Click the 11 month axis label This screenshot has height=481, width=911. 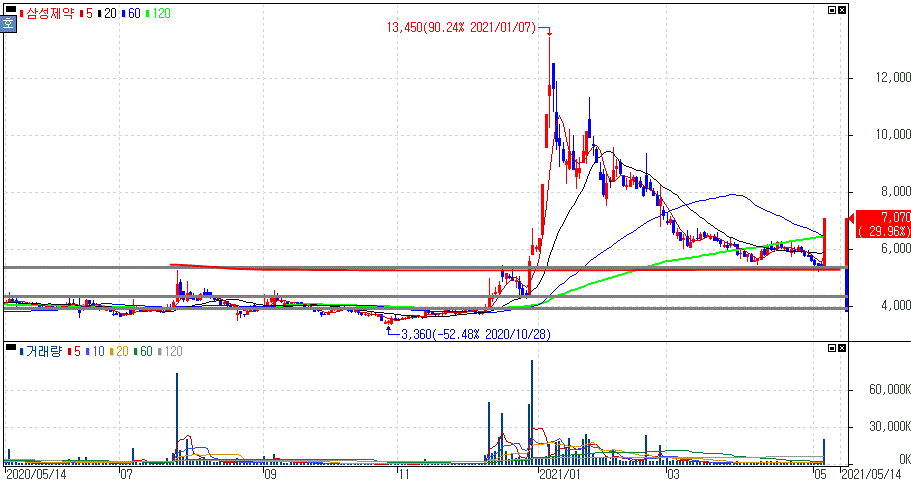tap(404, 475)
